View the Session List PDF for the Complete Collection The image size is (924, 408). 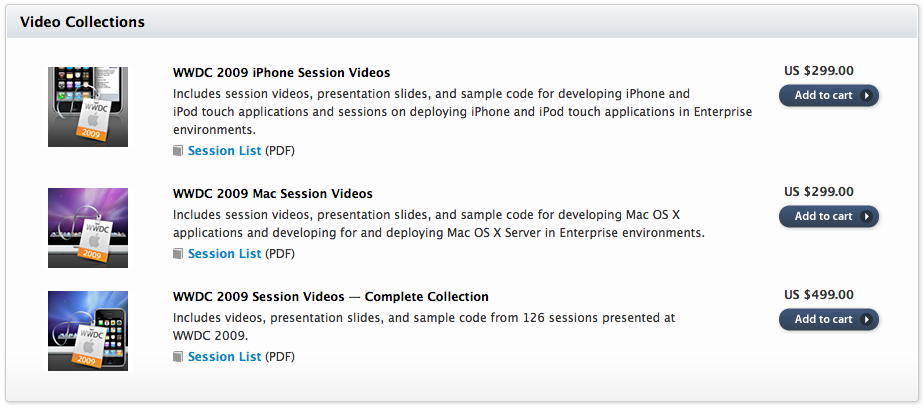pos(224,357)
